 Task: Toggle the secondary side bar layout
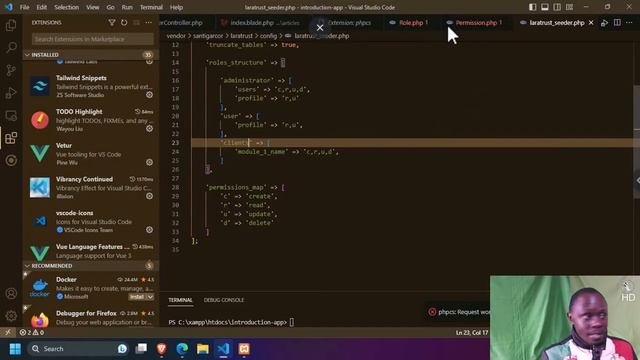(x=557, y=7)
